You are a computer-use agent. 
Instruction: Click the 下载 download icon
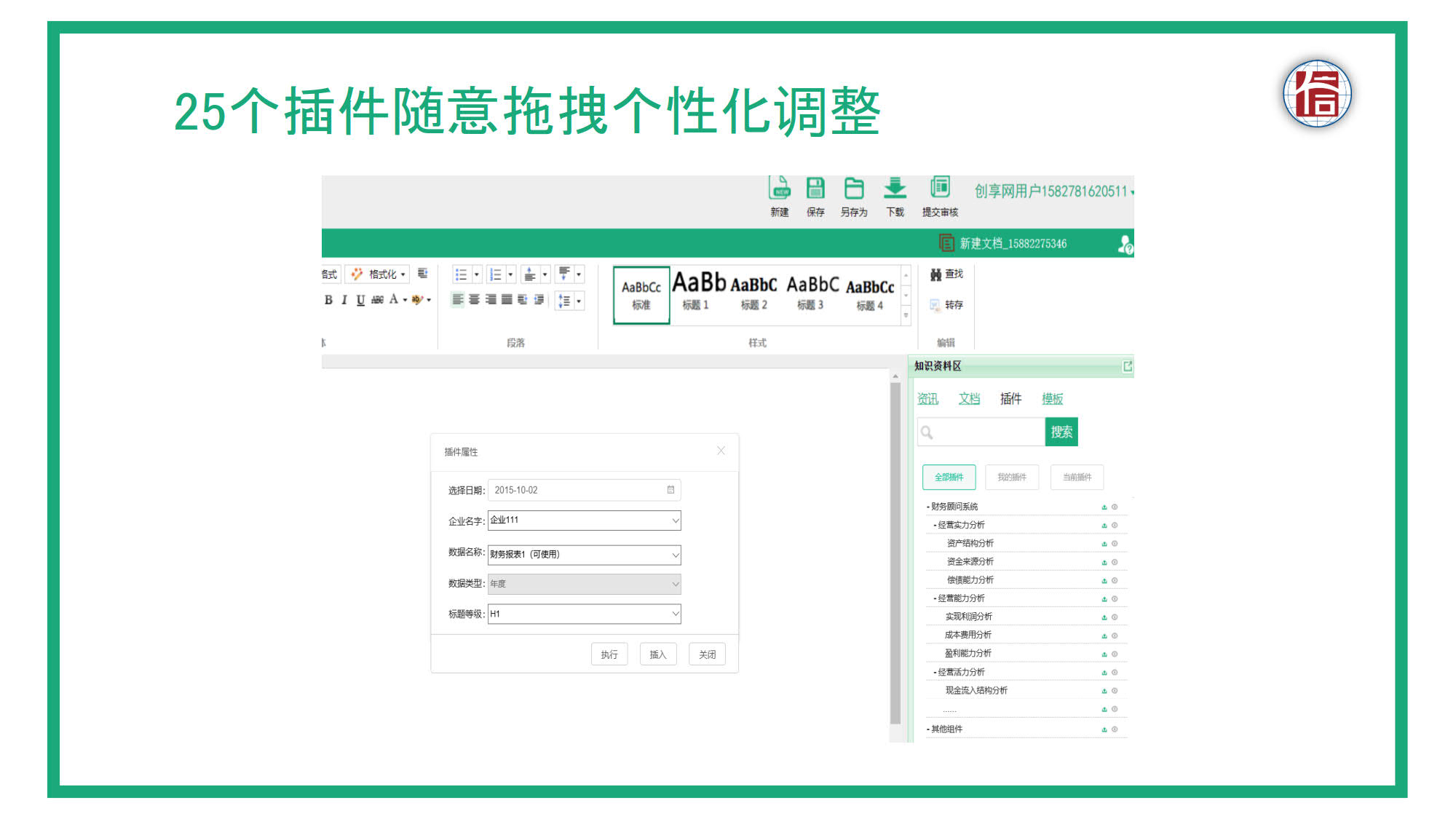(x=895, y=189)
